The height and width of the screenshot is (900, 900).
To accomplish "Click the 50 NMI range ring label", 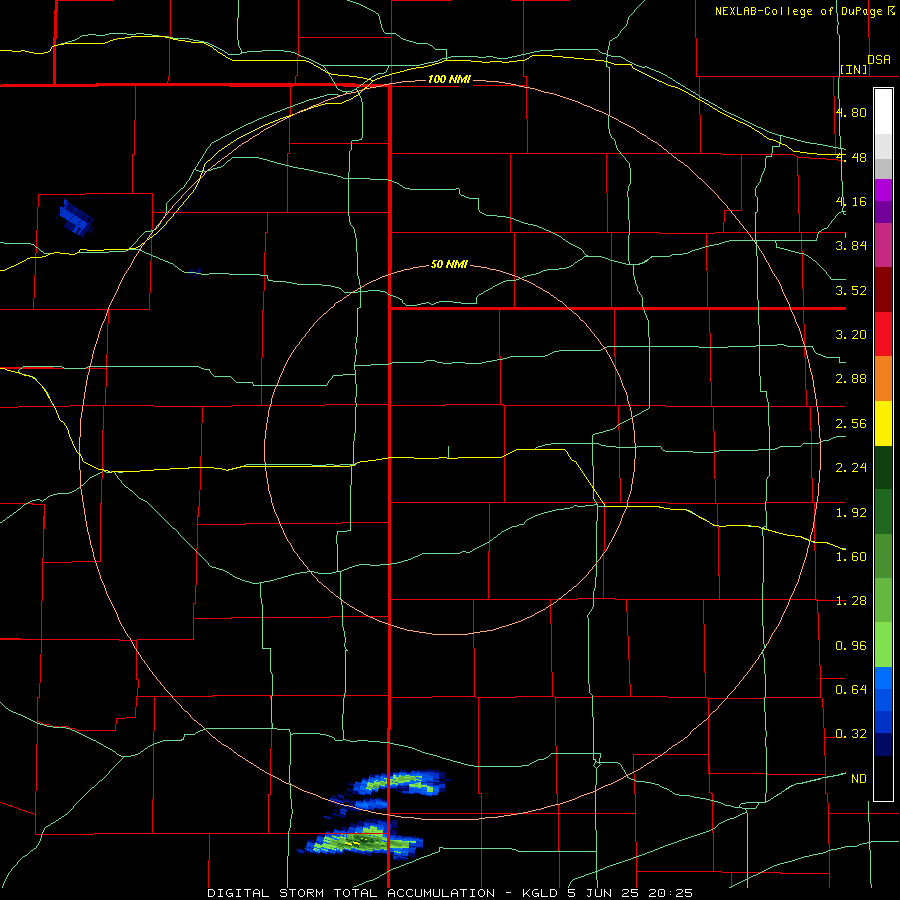I will click(x=449, y=265).
